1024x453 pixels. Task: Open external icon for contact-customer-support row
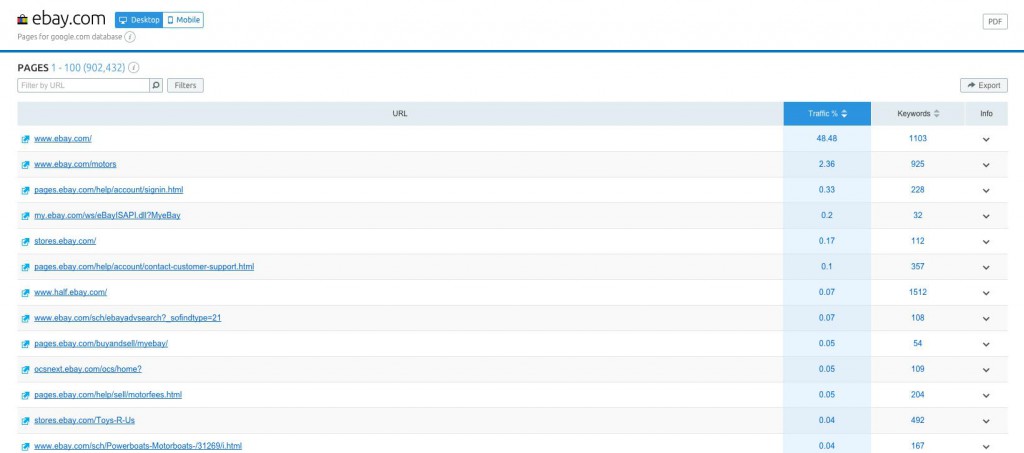click(x=25, y=267)
